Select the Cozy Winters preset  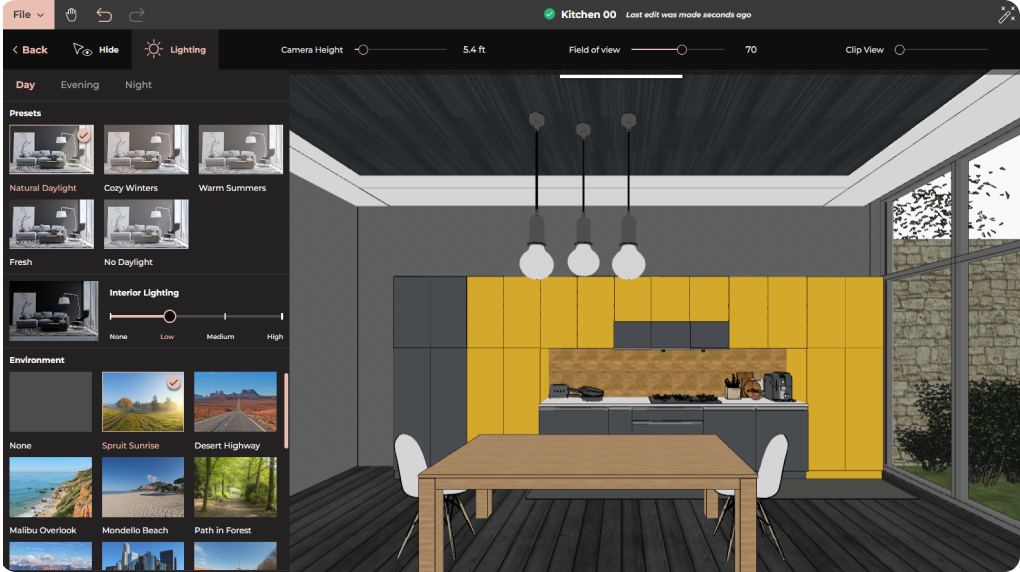[146, 150]
